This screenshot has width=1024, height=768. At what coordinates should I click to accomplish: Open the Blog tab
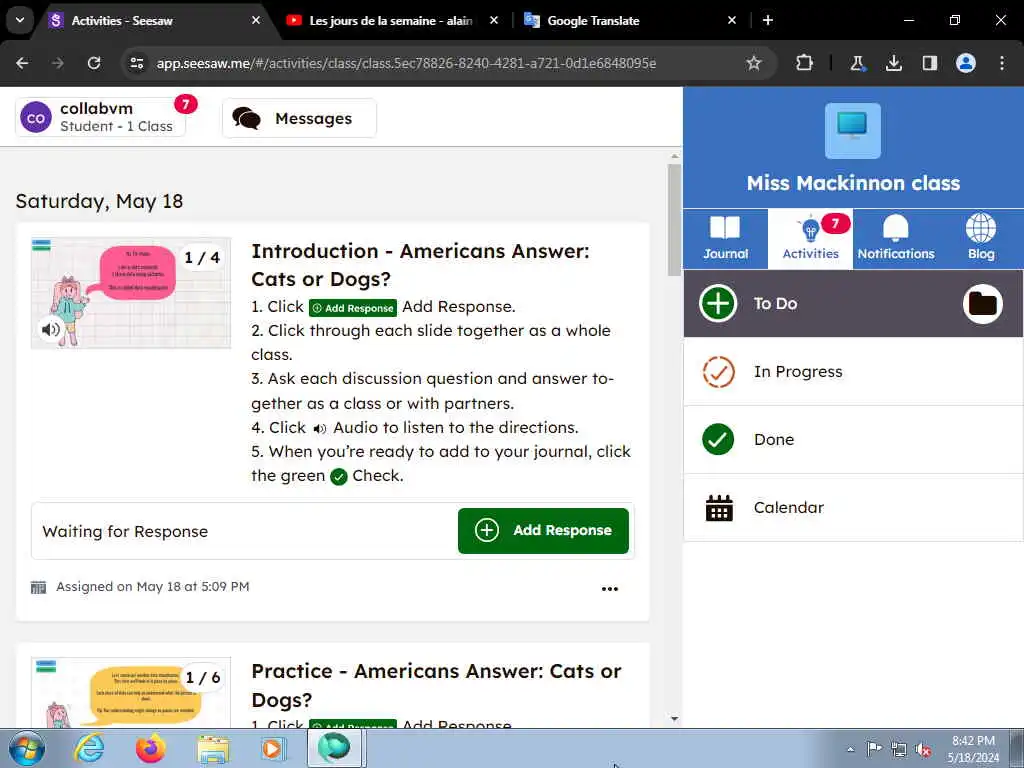[x=980, y=239]
